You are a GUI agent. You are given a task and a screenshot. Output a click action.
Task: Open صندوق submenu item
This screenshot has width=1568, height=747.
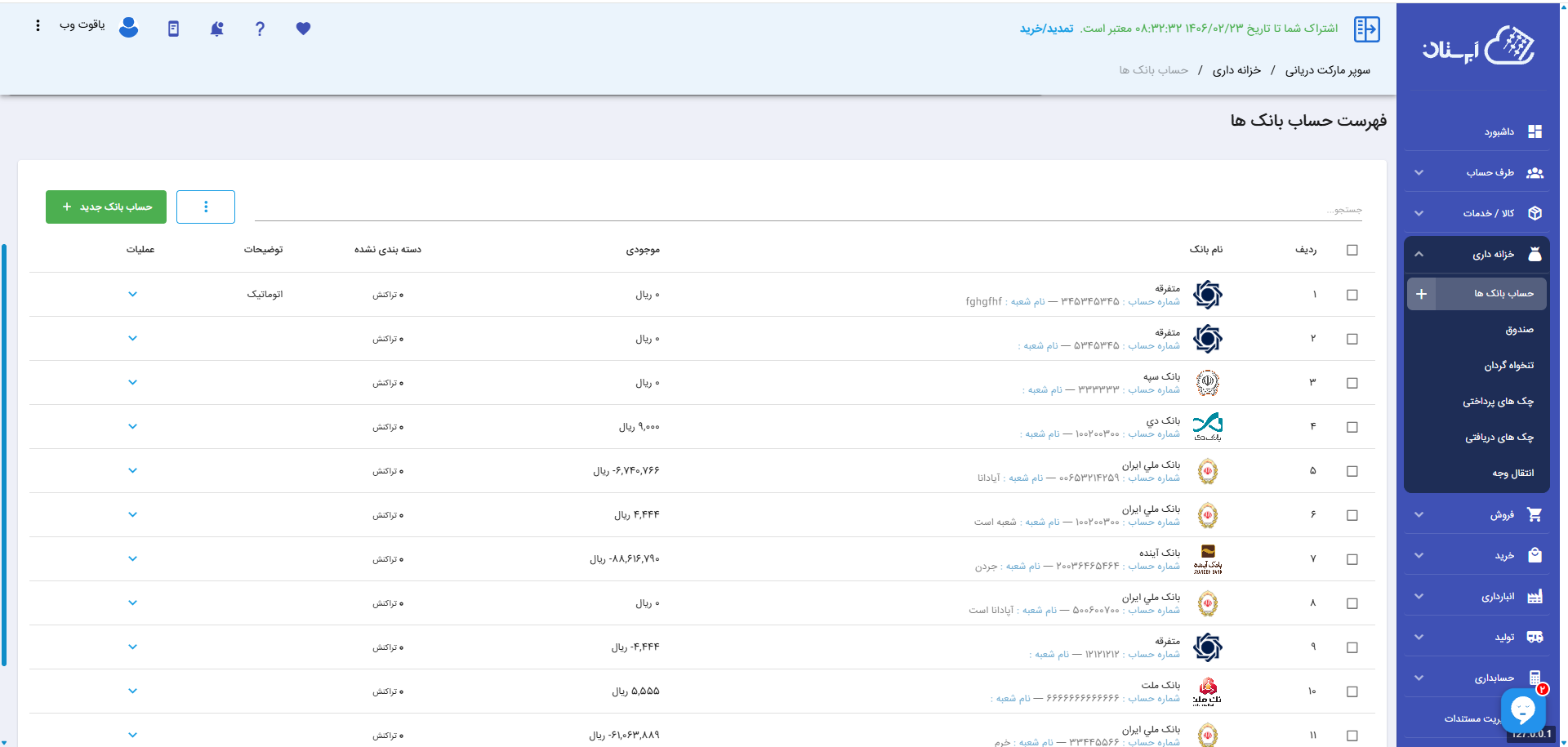(x=1519, y=330)
